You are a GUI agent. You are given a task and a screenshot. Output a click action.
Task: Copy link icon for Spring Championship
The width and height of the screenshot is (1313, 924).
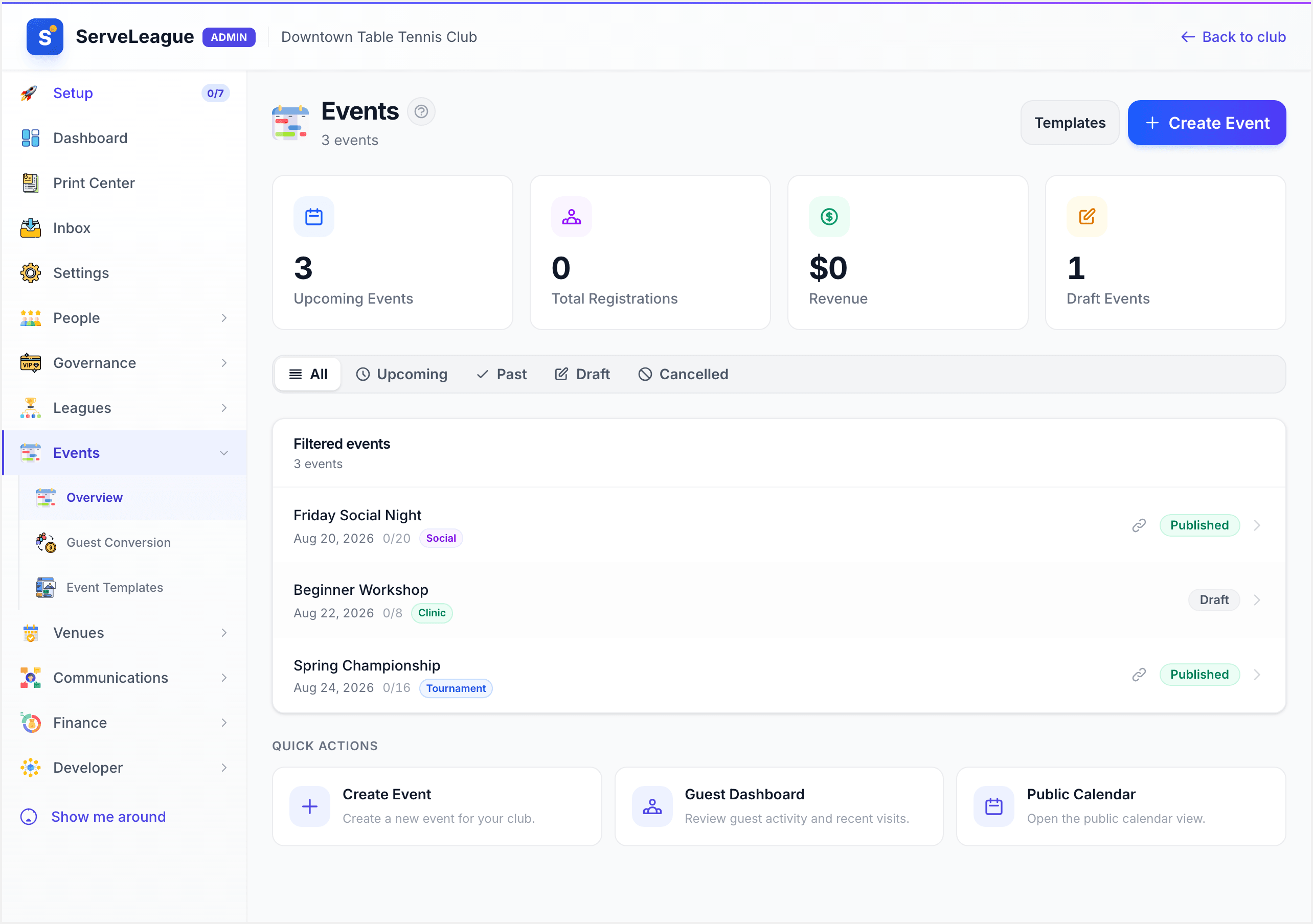tap(1139, 675)
